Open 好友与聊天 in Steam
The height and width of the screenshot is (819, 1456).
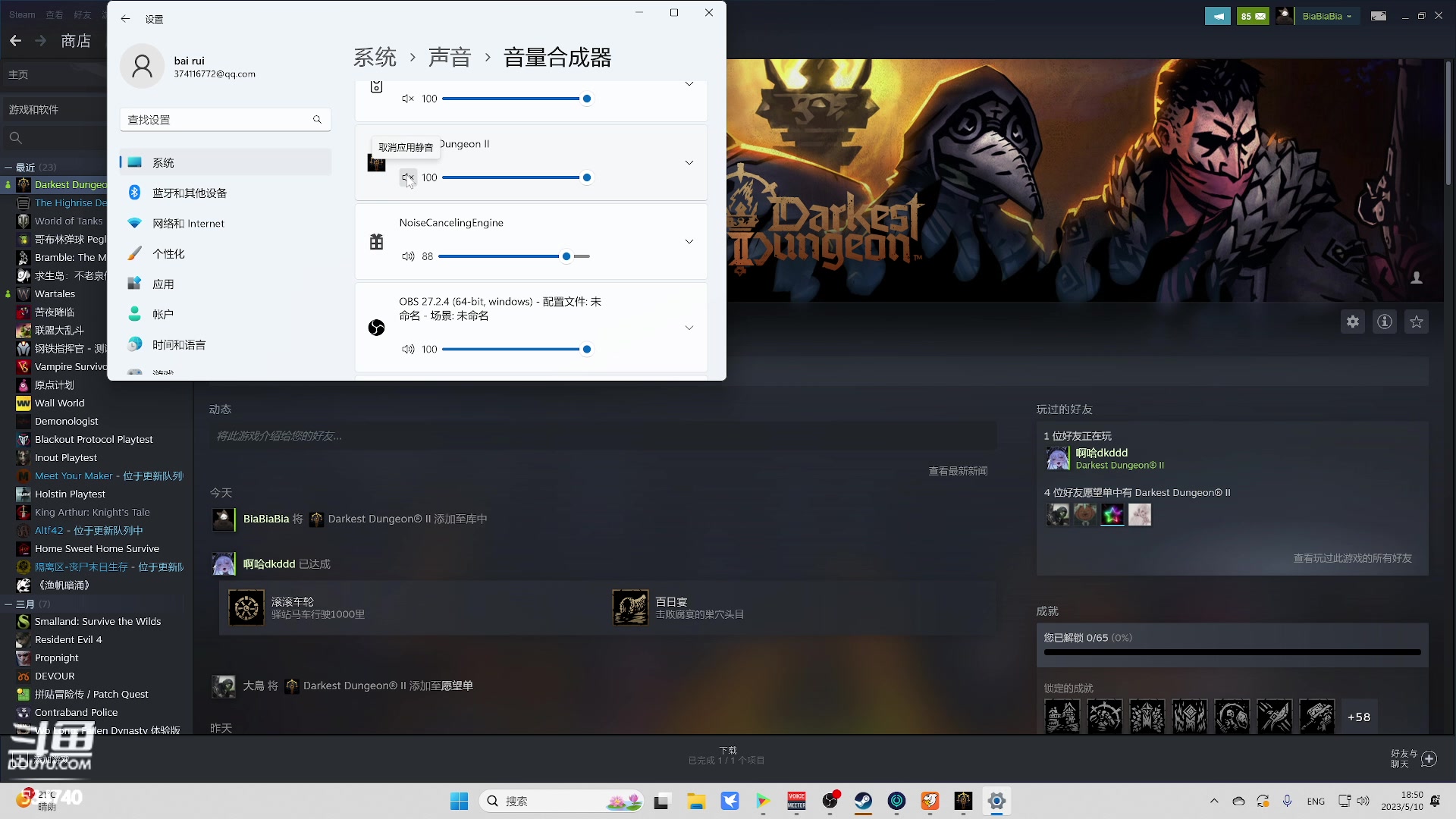pyautogui.click(x=1413, y=759)
